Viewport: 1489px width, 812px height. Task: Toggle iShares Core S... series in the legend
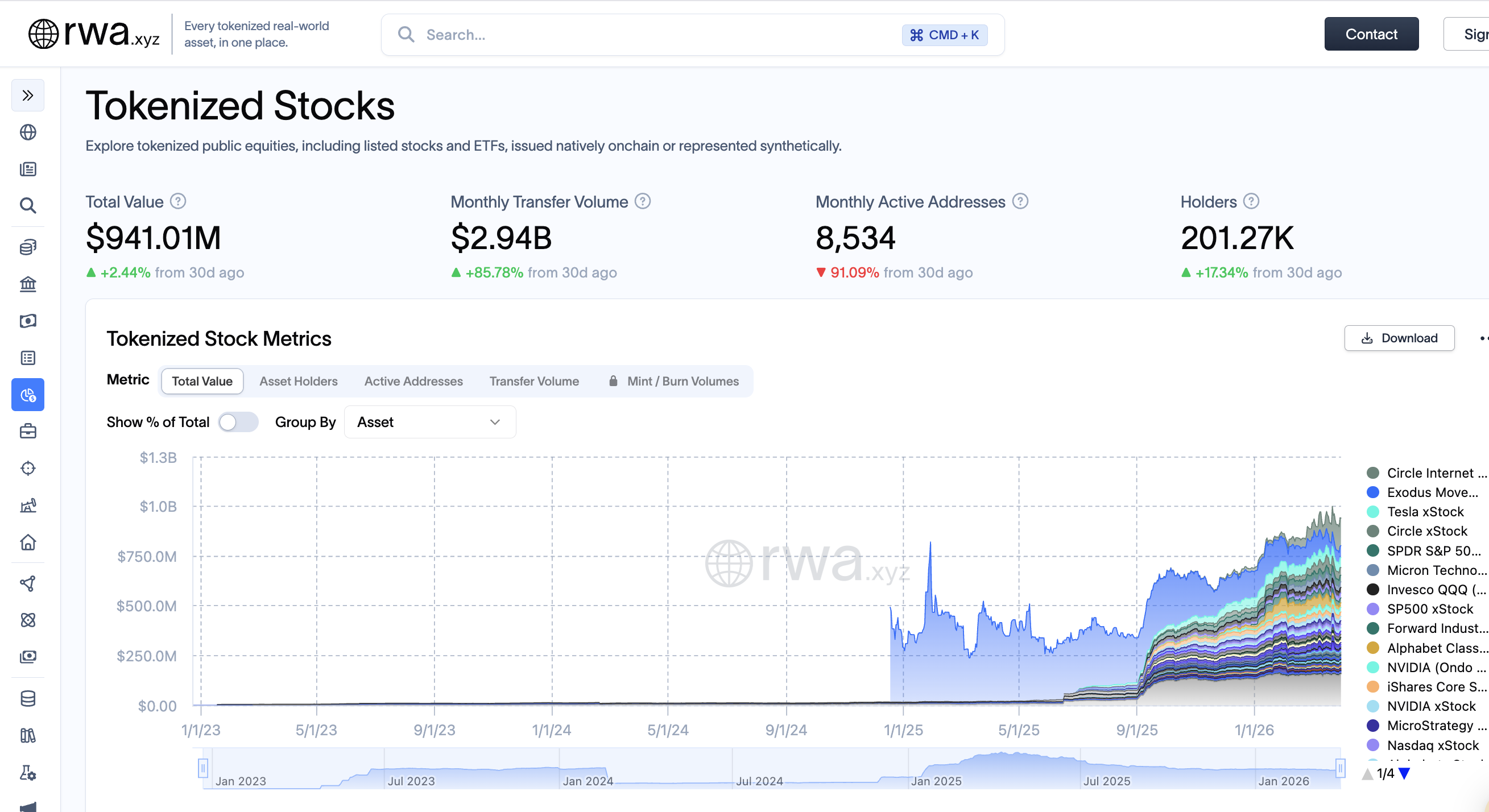(x=1426, y=686)
